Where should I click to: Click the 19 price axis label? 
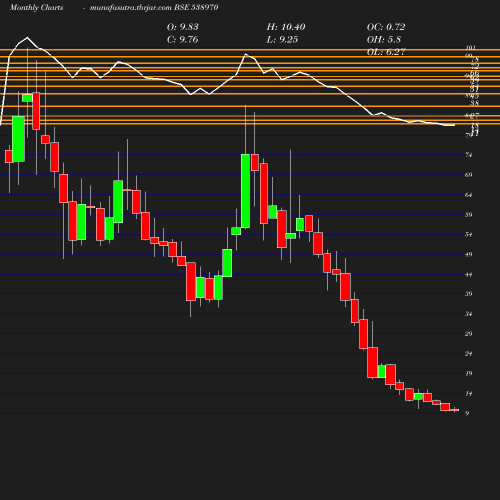(x=468, y=373)
